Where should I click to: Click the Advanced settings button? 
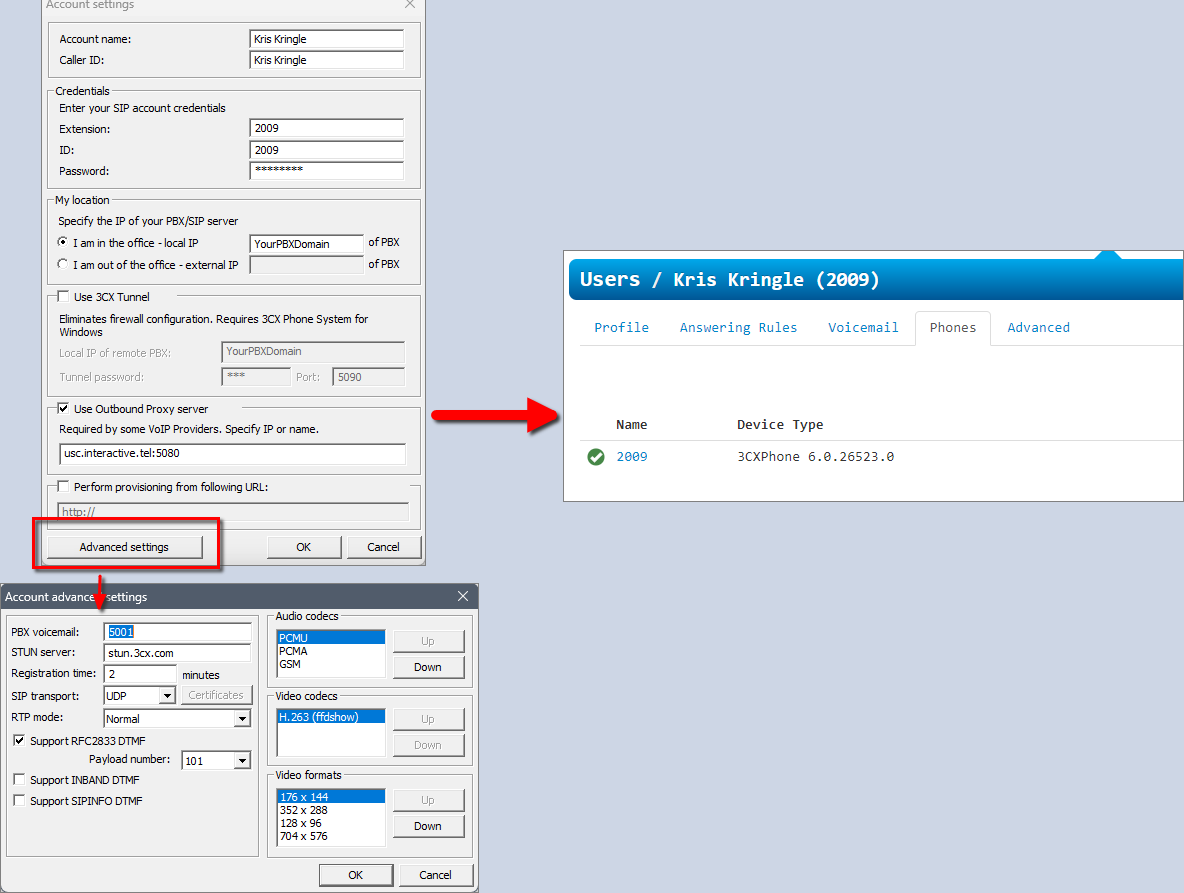click(124, 547)
